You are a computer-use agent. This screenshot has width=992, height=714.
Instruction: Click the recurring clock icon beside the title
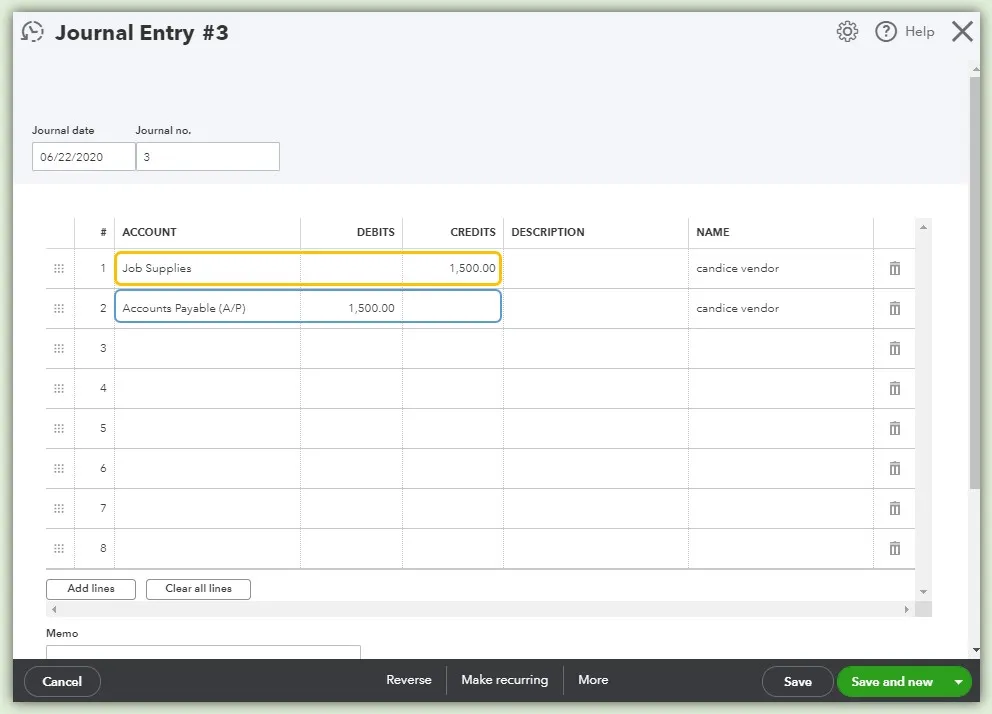tap(32, 31)
